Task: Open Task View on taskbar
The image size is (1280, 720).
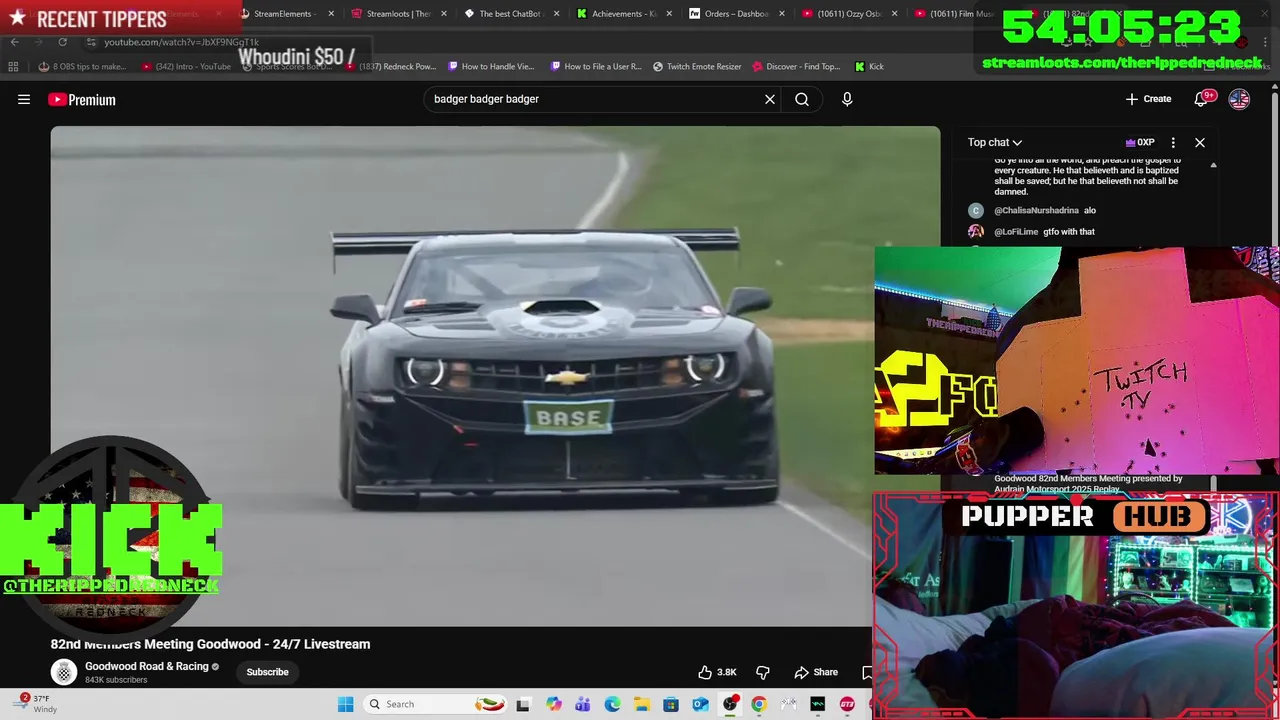Action: 523,704
